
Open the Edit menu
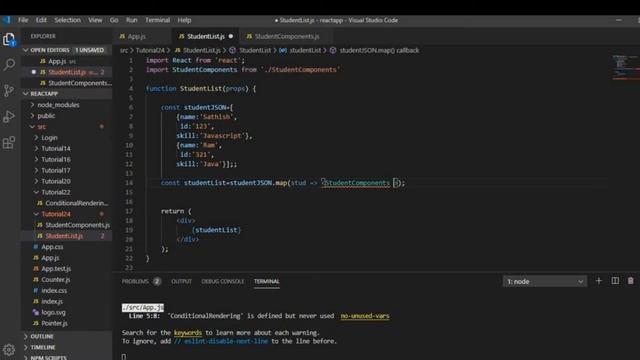[41, 20]
